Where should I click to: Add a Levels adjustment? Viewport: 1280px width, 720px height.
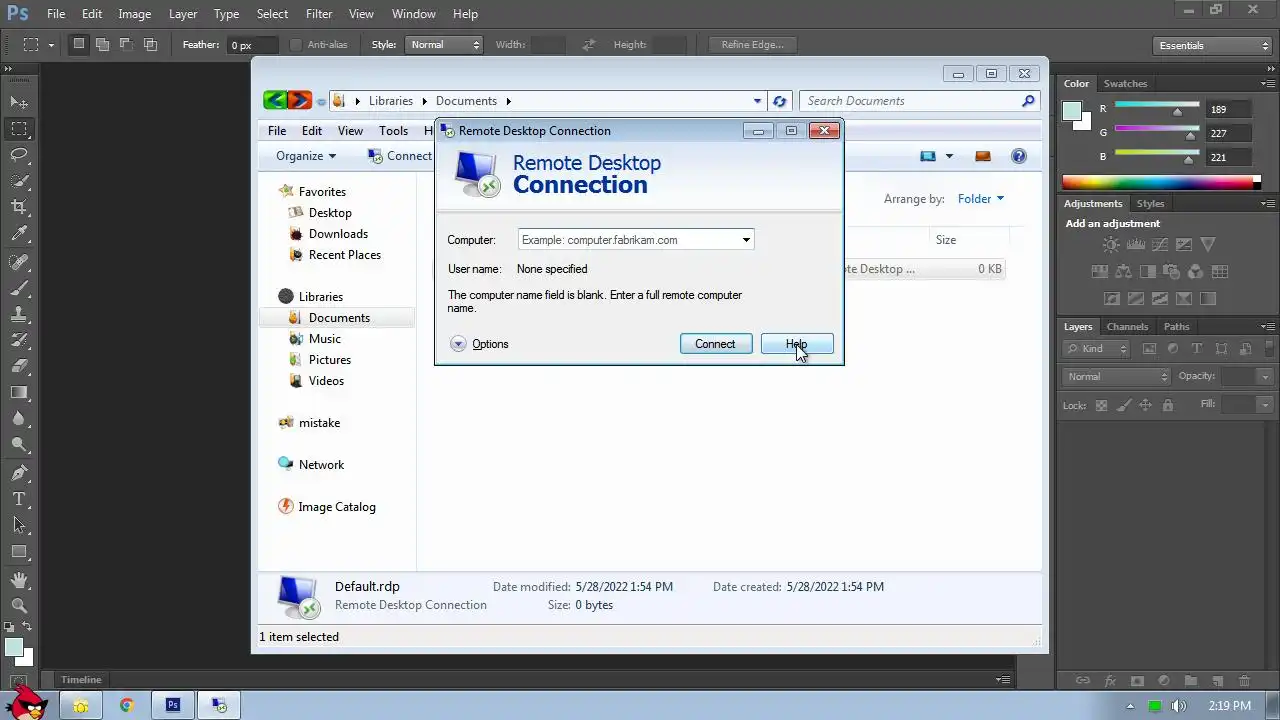coord(1135,245)
